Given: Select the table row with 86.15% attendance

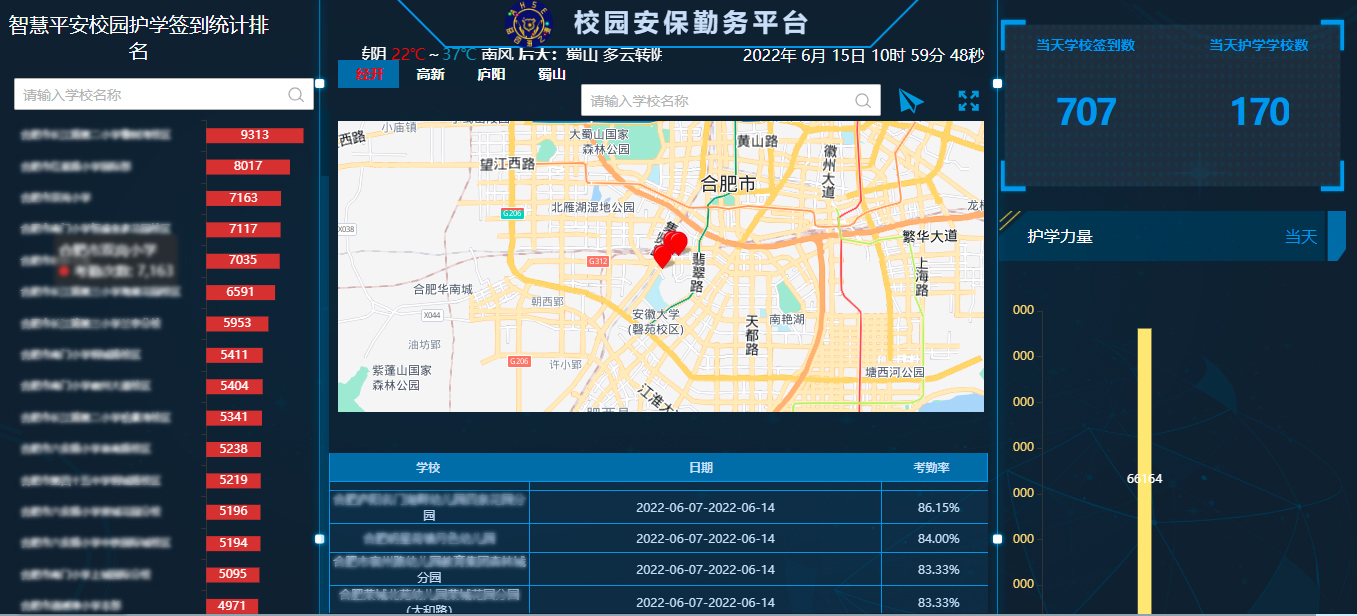Looking at the screenshot, I should pyautogui.click(x=658, y=508).
